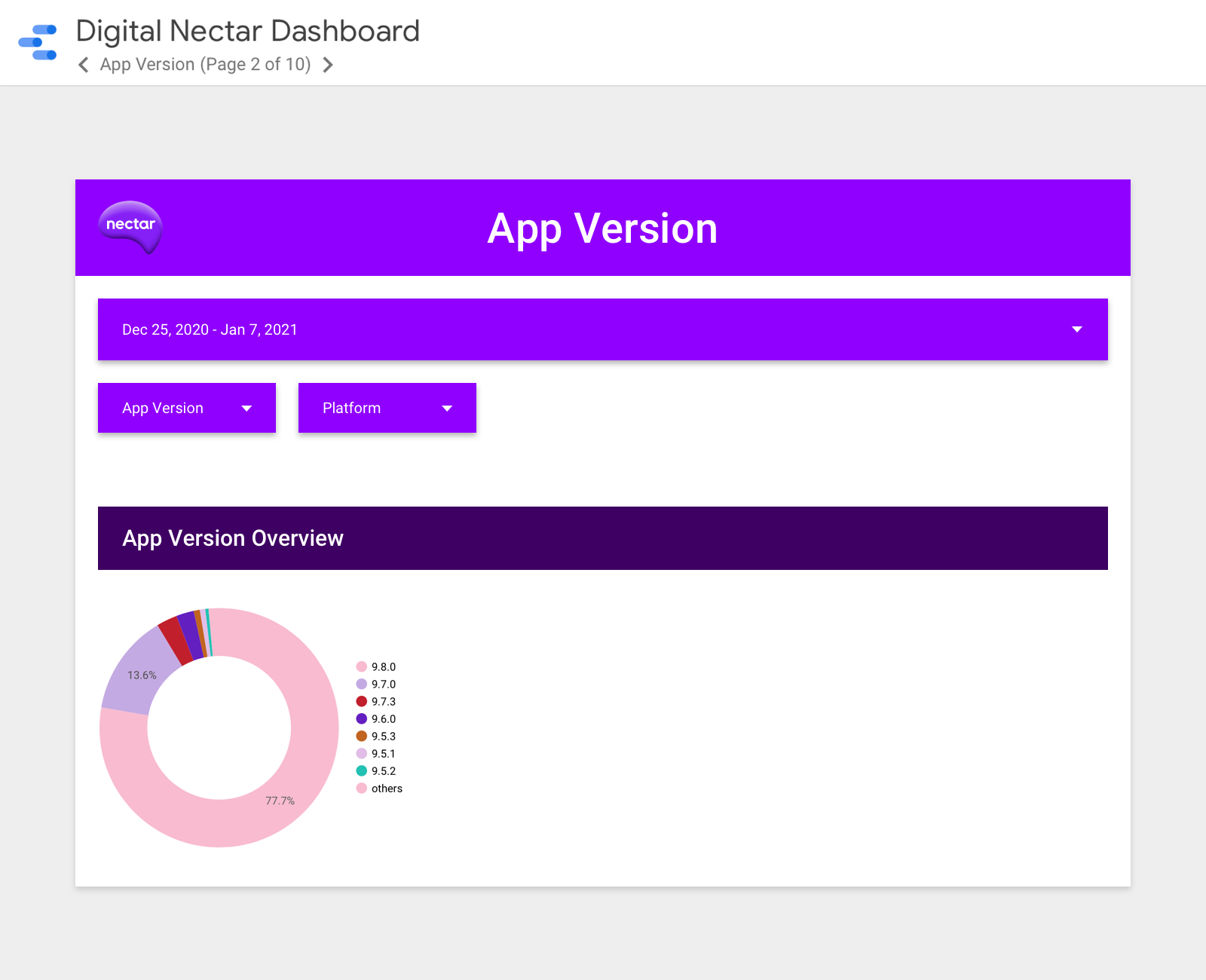Select the 9.7.3 legend color dot
Screen dimensions: 1206x980
pyautogui.click(x=362, y=701)
